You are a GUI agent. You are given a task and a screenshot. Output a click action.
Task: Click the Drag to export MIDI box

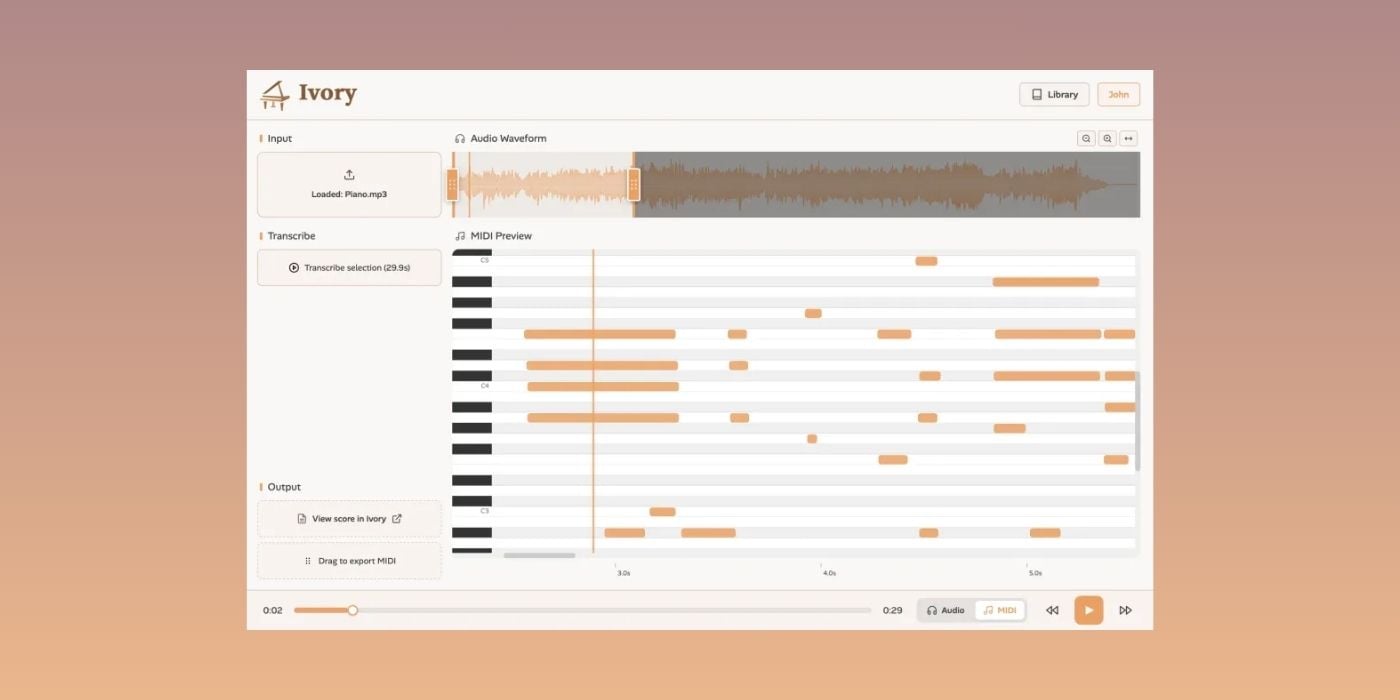click(x=349, y=561)
